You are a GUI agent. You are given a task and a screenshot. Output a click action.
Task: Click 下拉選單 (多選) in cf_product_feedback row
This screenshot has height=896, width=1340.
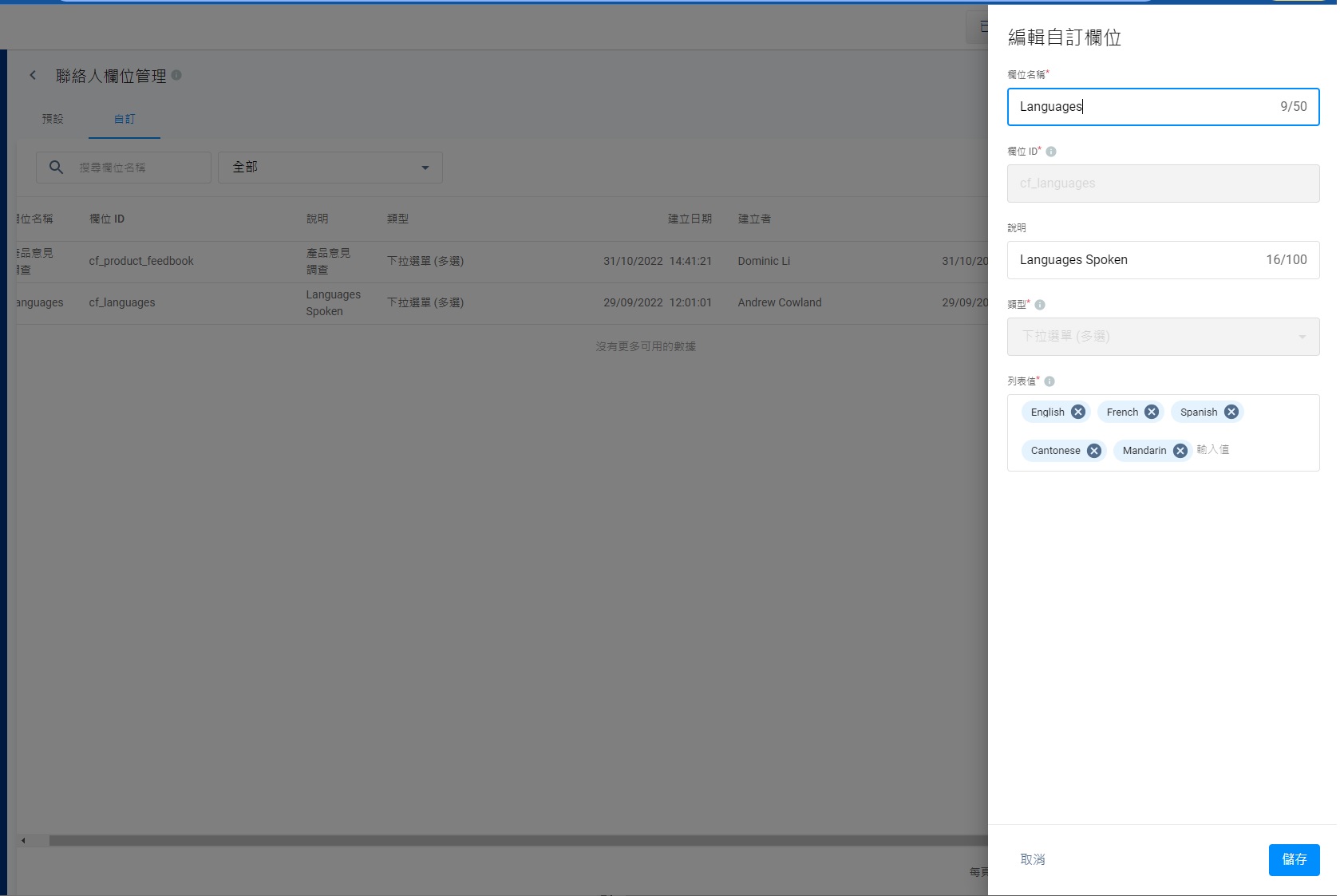point(425,261)
